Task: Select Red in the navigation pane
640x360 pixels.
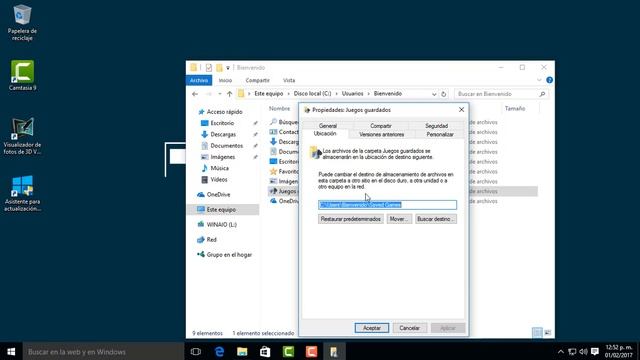Action: (211, 240)
